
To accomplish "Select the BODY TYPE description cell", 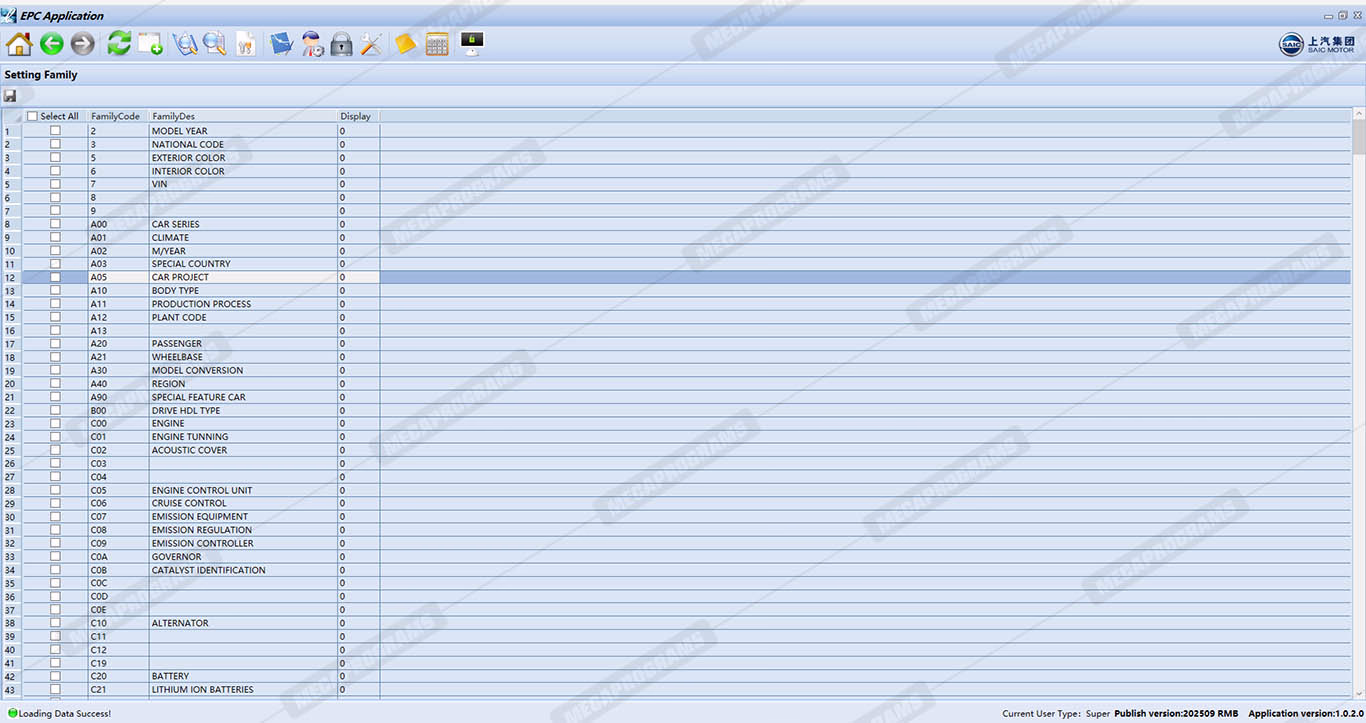I will [242, 291].
